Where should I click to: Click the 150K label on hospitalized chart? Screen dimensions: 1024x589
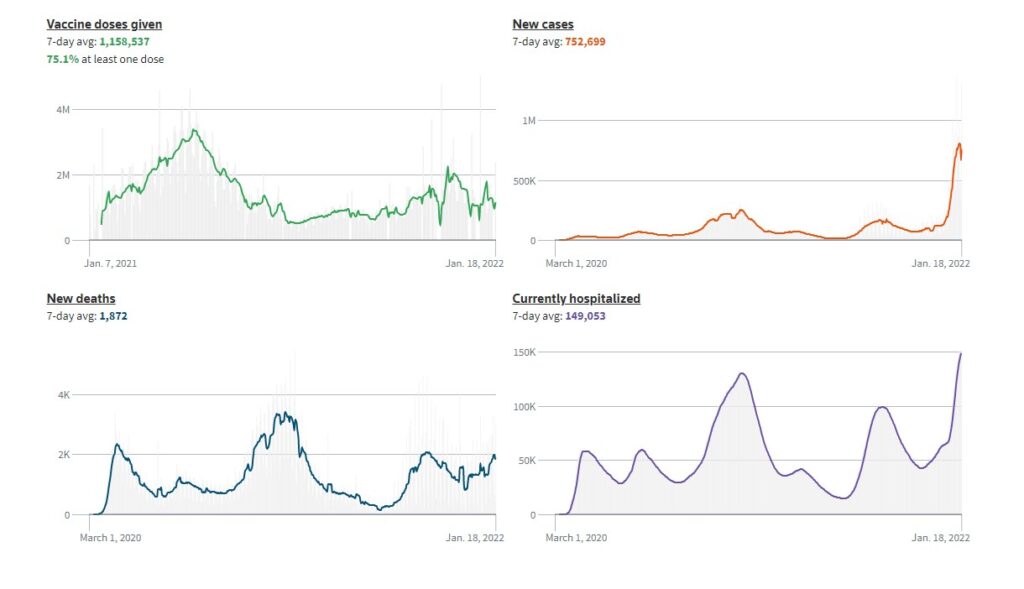click(x=526, y=352)
